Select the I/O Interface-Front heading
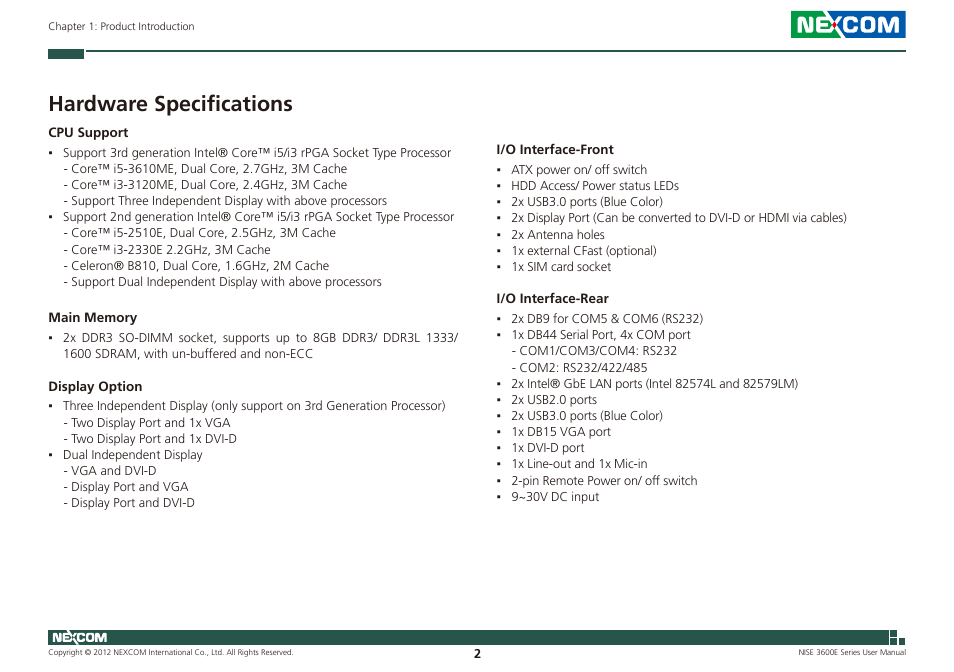The image size is (954, 672). tap(555, 150)
